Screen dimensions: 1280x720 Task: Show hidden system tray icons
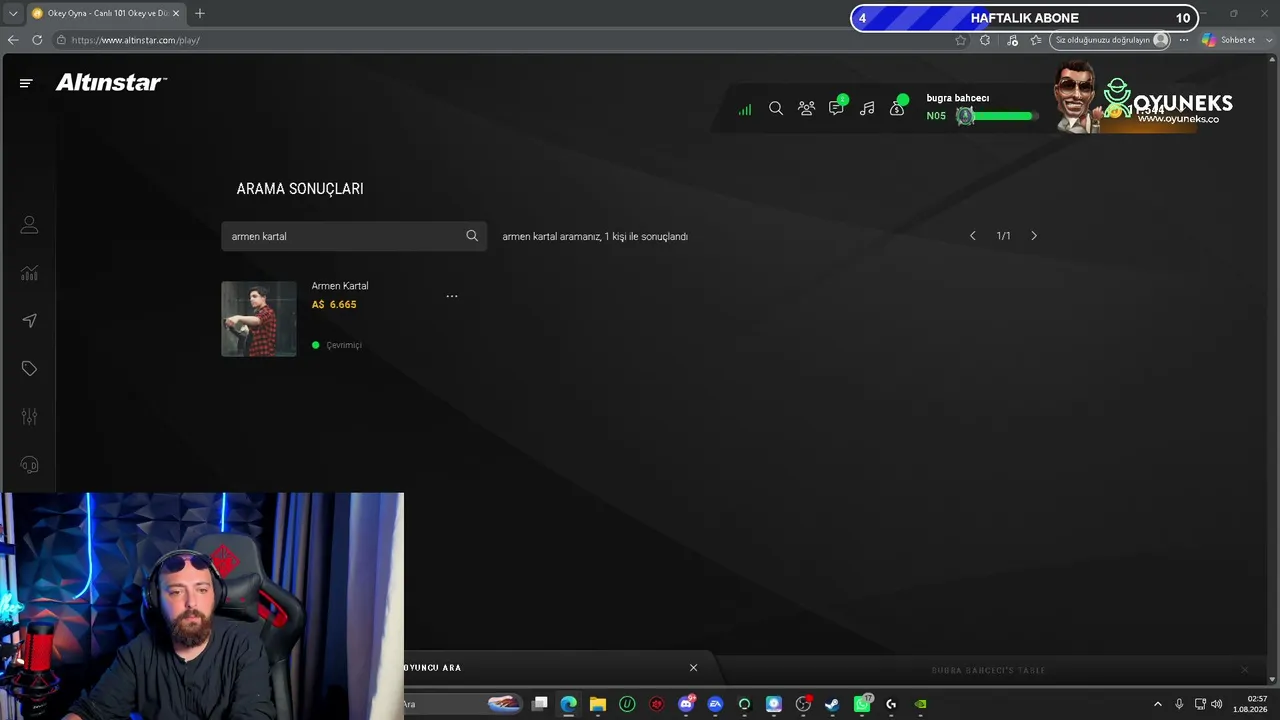click(x=1158, y=704)
